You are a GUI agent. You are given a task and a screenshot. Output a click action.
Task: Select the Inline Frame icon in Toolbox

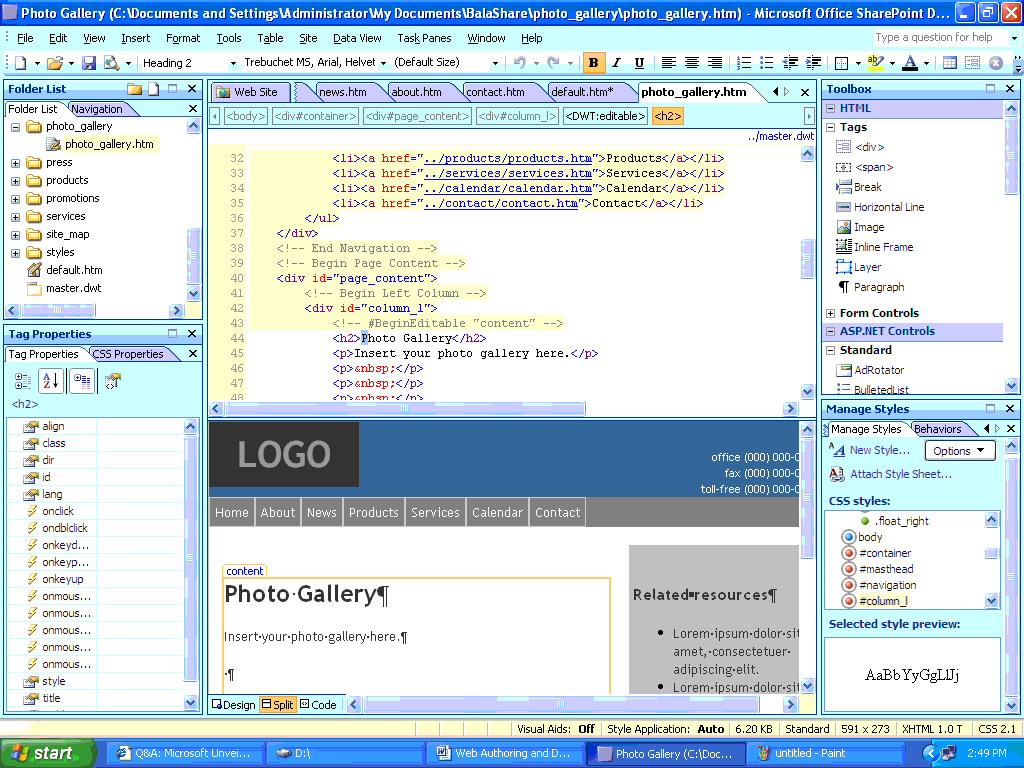point(844,247)
